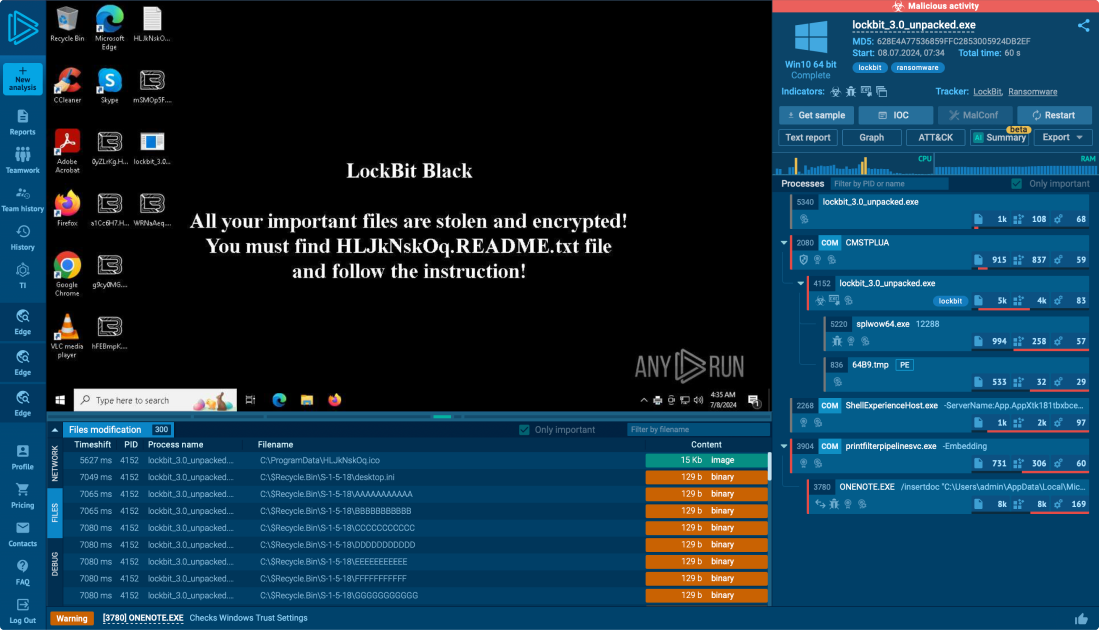Open the ATT&CK matrix button

[935, 137]
